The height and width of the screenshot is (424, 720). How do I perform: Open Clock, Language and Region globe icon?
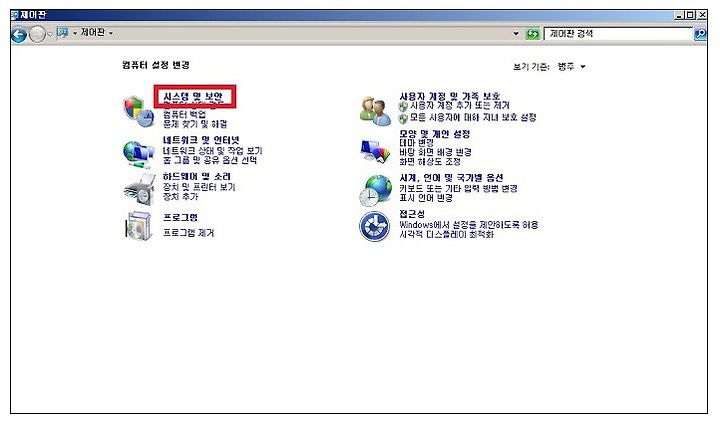pos(376,190)
